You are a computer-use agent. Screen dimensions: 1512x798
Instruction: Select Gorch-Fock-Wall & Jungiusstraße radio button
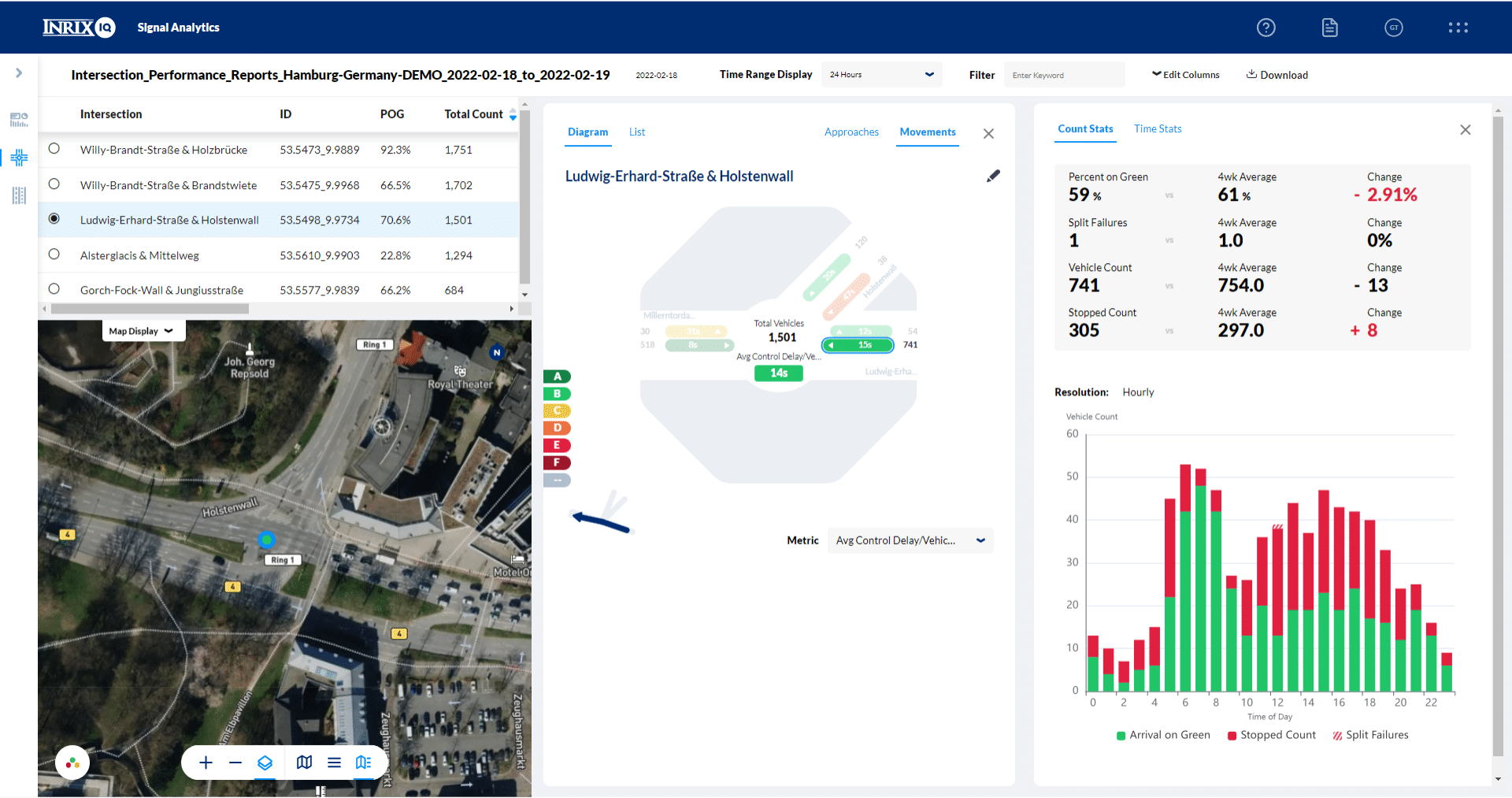(x=54, y=288)
